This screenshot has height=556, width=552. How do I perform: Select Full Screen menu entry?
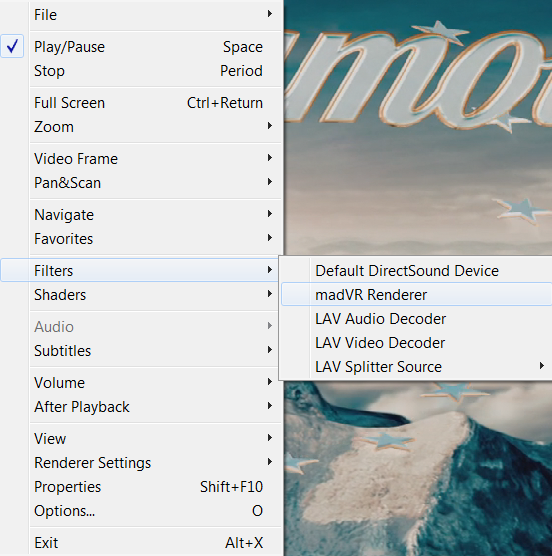142,103
